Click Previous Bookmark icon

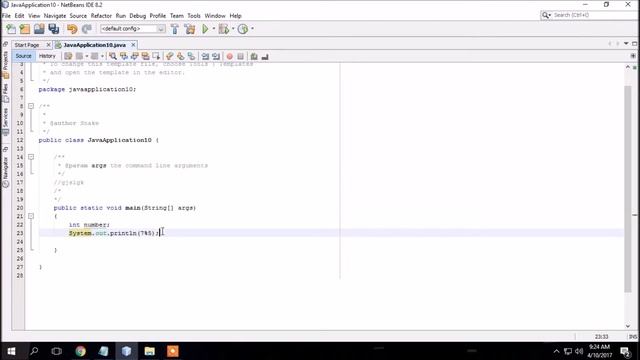pyautogui.click(x=169, y=56)
